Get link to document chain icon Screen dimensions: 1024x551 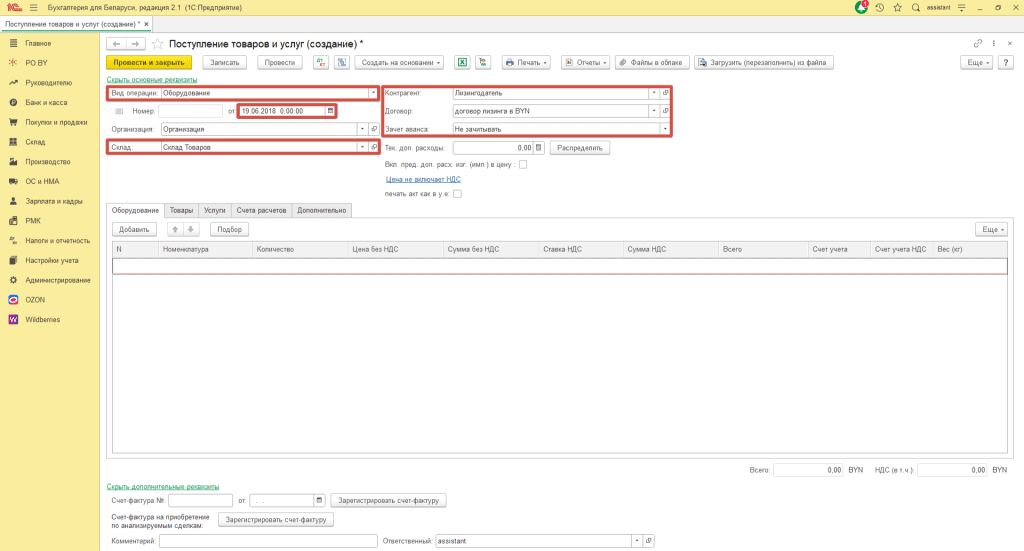tap(978, 44)
